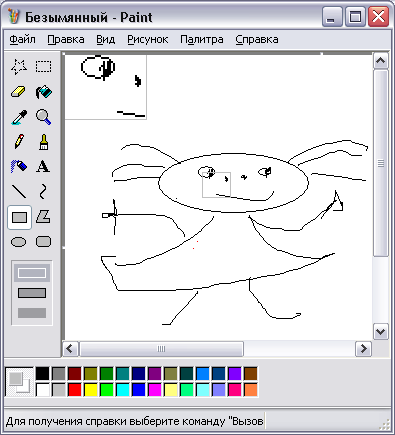Select the Brush tool
The width and height of the screenshot is (395, 435).
pos(44,142)
